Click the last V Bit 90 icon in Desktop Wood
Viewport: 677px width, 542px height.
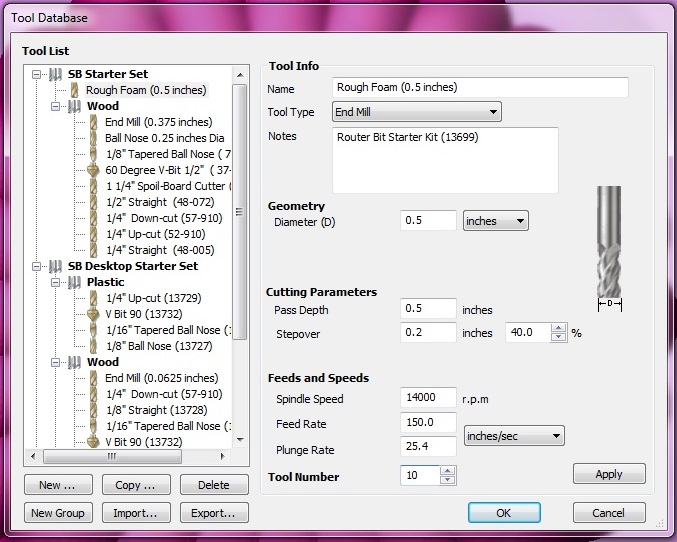(93, 442)
